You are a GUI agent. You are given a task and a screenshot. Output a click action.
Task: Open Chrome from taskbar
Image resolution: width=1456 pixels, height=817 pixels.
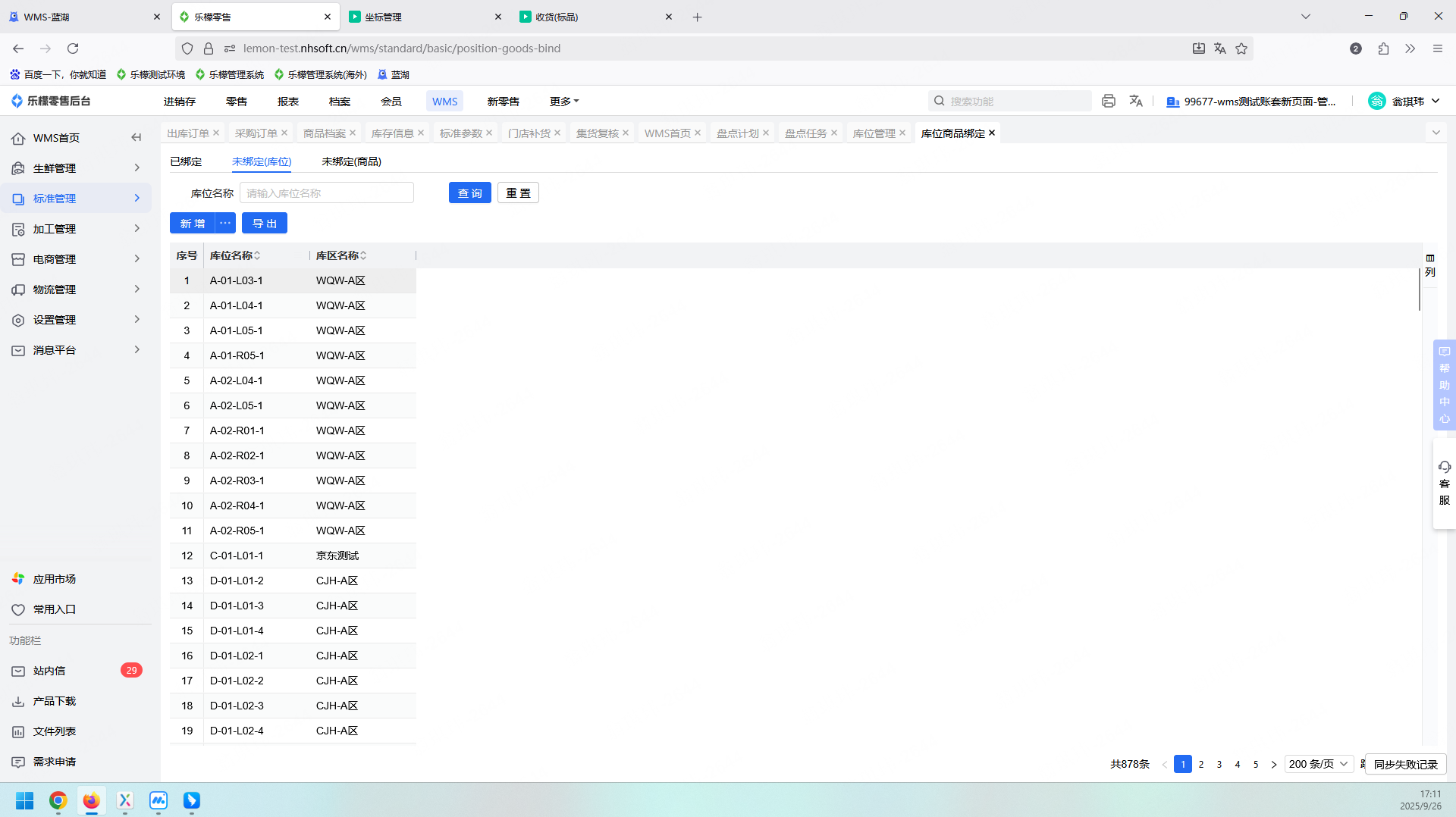pyautogui.click(x=58, y=800)
